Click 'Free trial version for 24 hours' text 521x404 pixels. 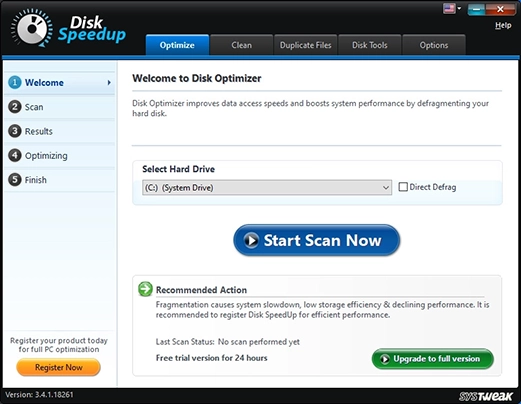[x=211, y=358]
